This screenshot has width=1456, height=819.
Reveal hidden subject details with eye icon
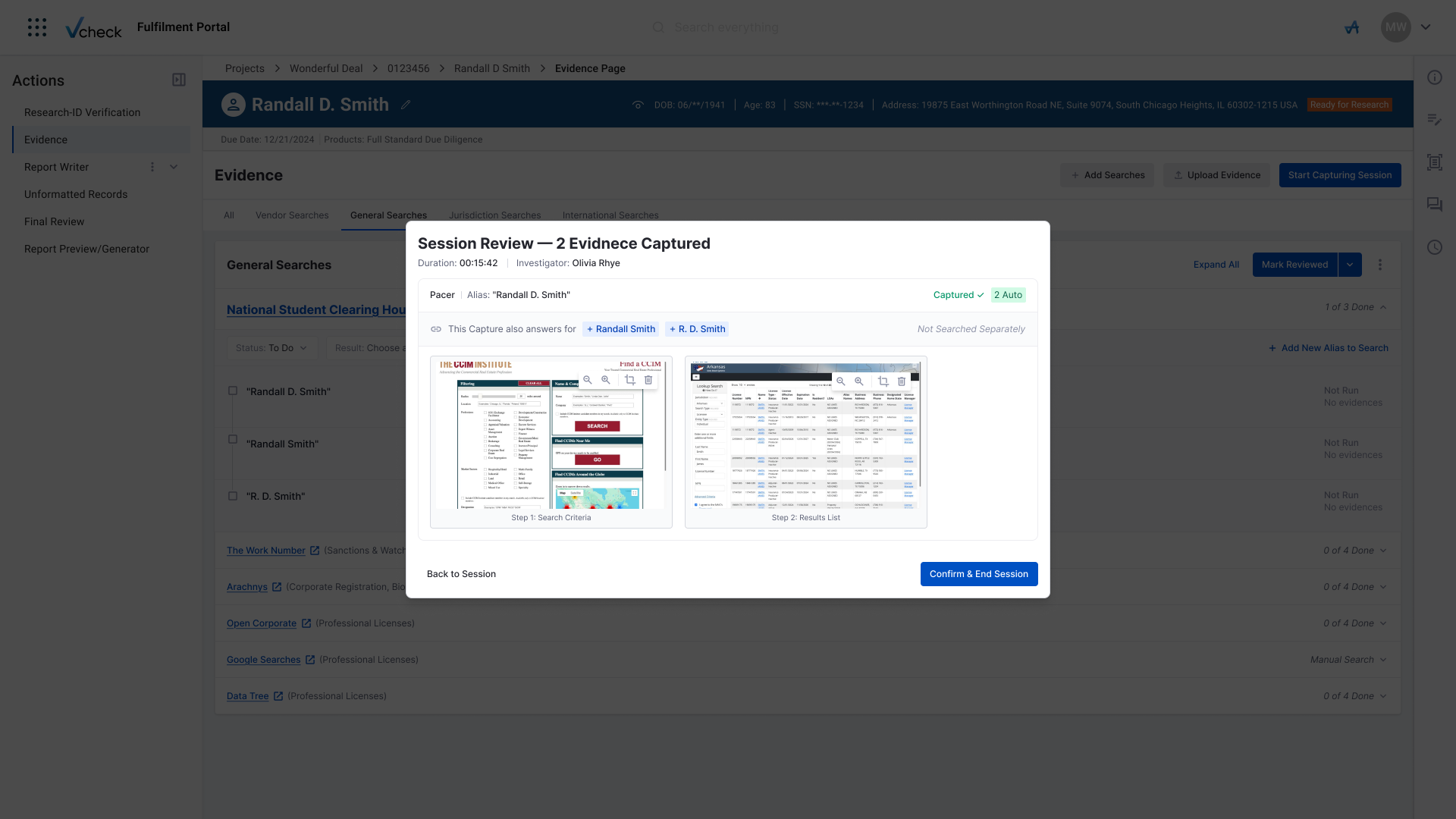[x=638, y=105]
